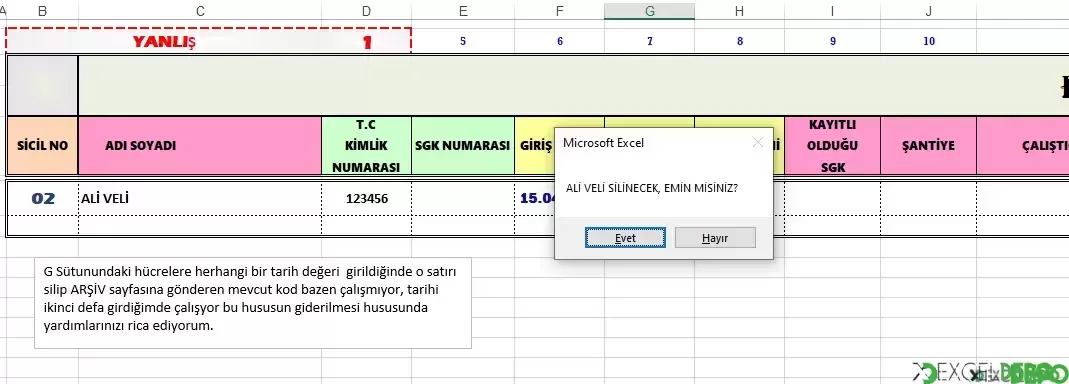Select column F header
This screenshot has width=1069, height=384.
560,11
